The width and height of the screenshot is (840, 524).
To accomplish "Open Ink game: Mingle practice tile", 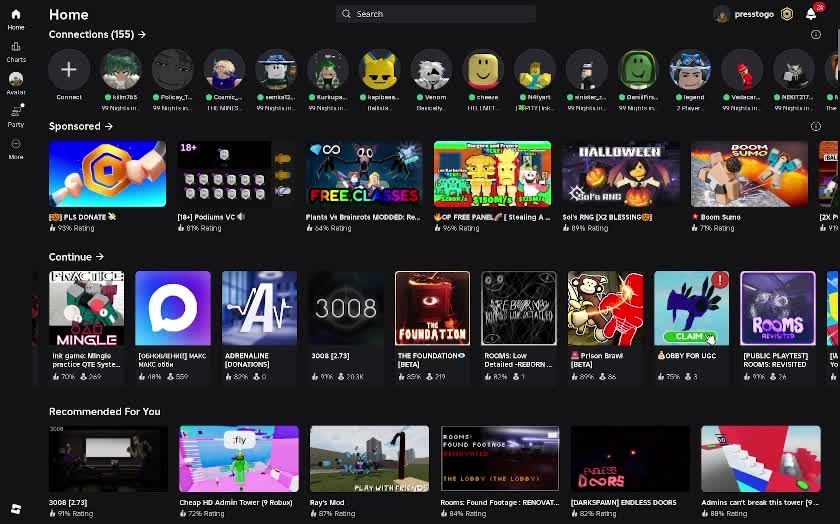I will [86, 326].
